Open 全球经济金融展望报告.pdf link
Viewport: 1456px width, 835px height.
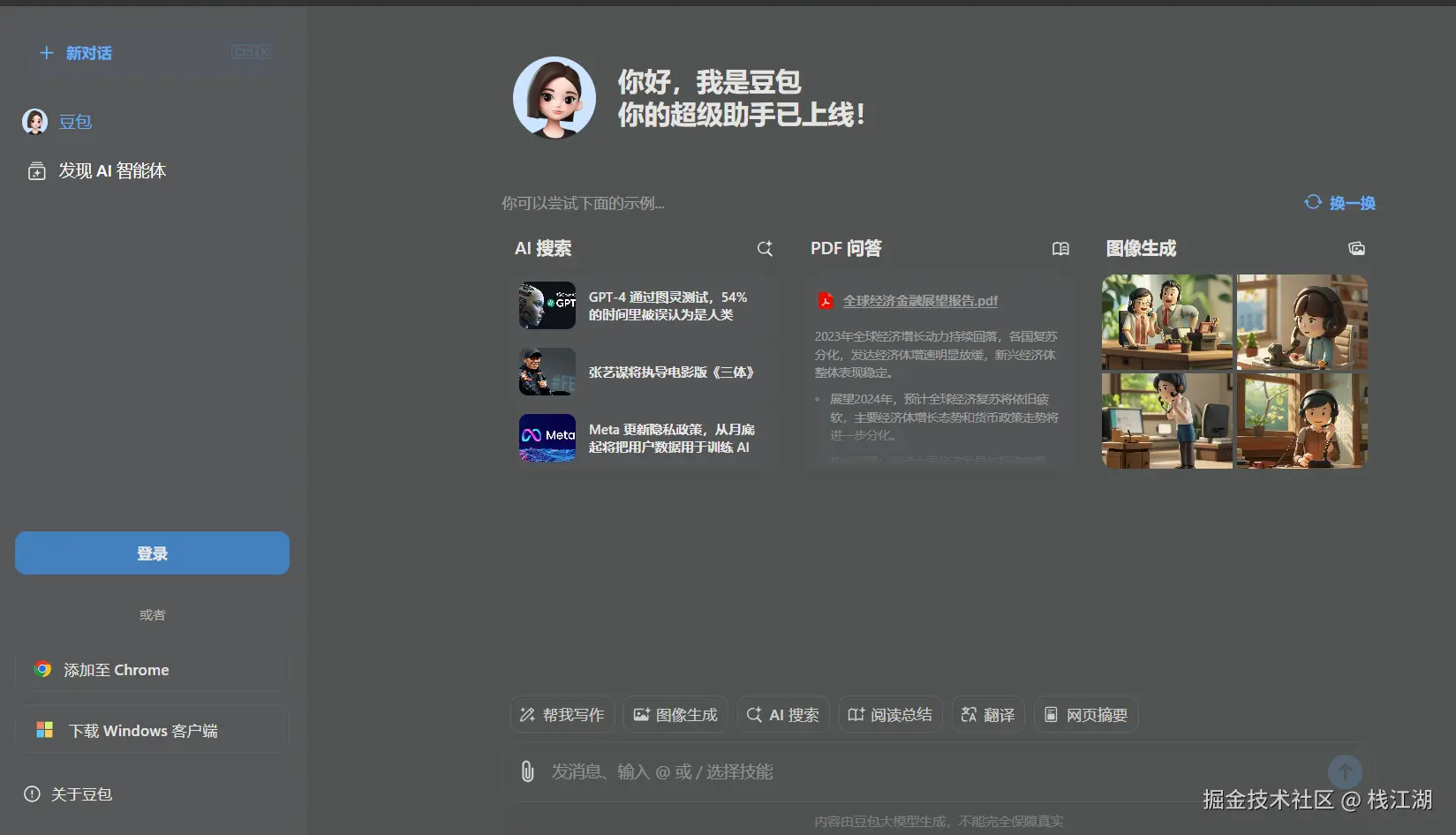920,301
